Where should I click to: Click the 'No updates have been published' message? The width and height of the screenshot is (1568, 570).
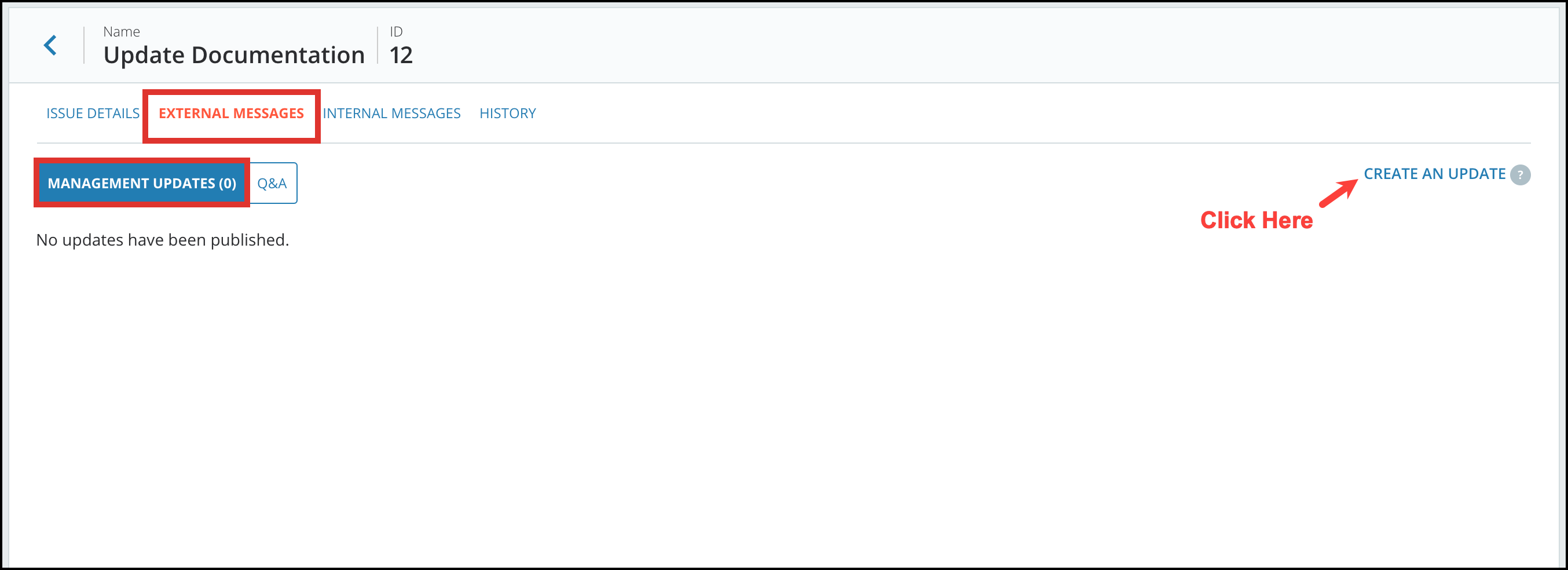pyautogui.click(x=163, y=240)
